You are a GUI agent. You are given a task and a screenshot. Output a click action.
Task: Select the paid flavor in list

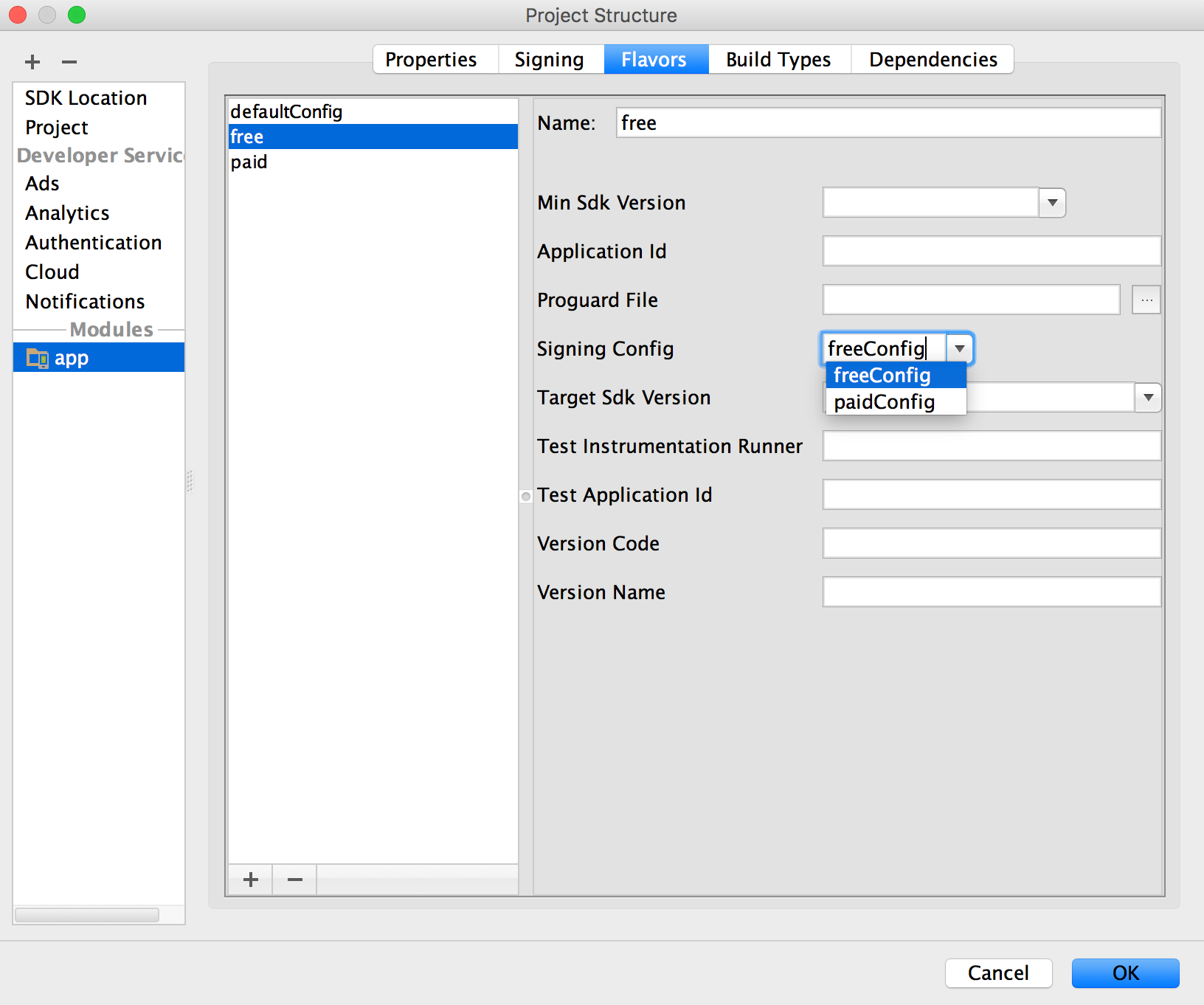(249, 162)
